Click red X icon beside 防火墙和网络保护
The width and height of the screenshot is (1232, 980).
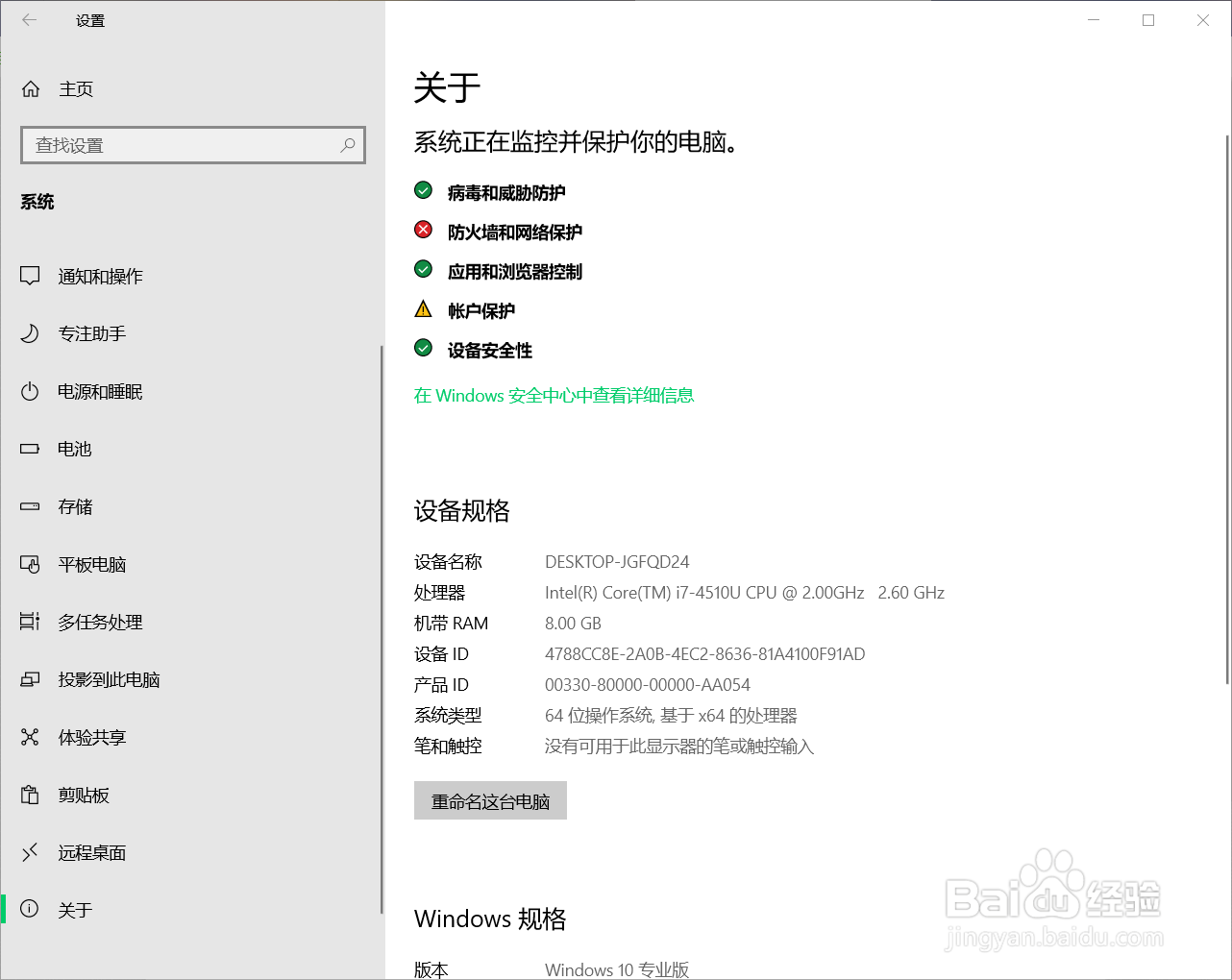423,230
